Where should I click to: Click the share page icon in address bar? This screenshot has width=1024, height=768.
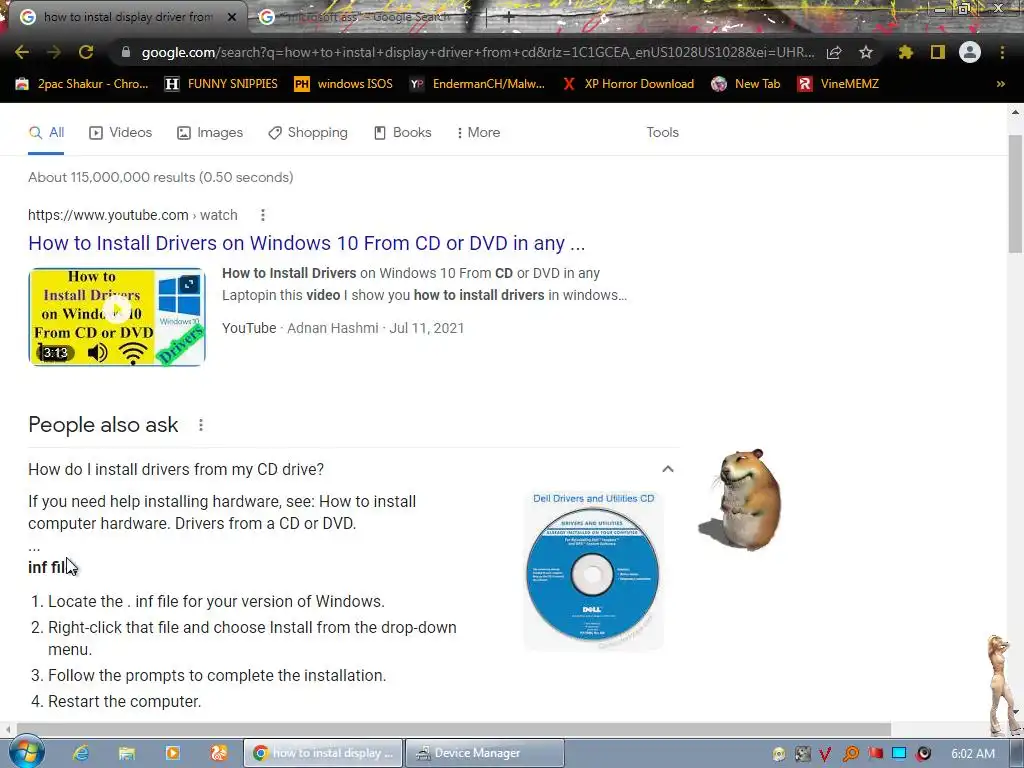coord(834,52)
